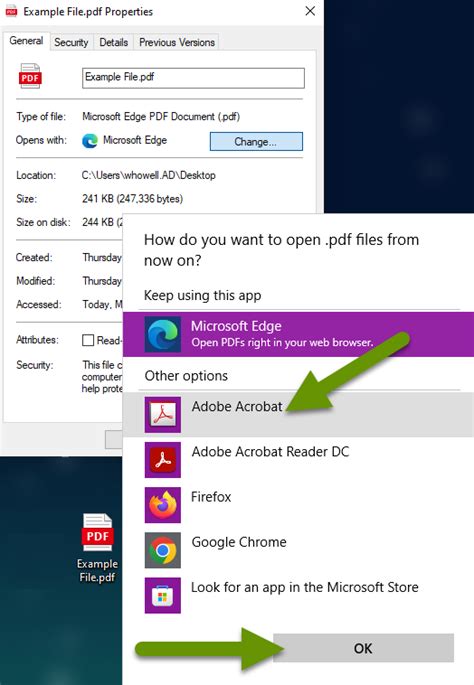This screenshot has width=474, height=685.
Task: Click the Google Chrome icon in app list
Action: coord(163,550)
